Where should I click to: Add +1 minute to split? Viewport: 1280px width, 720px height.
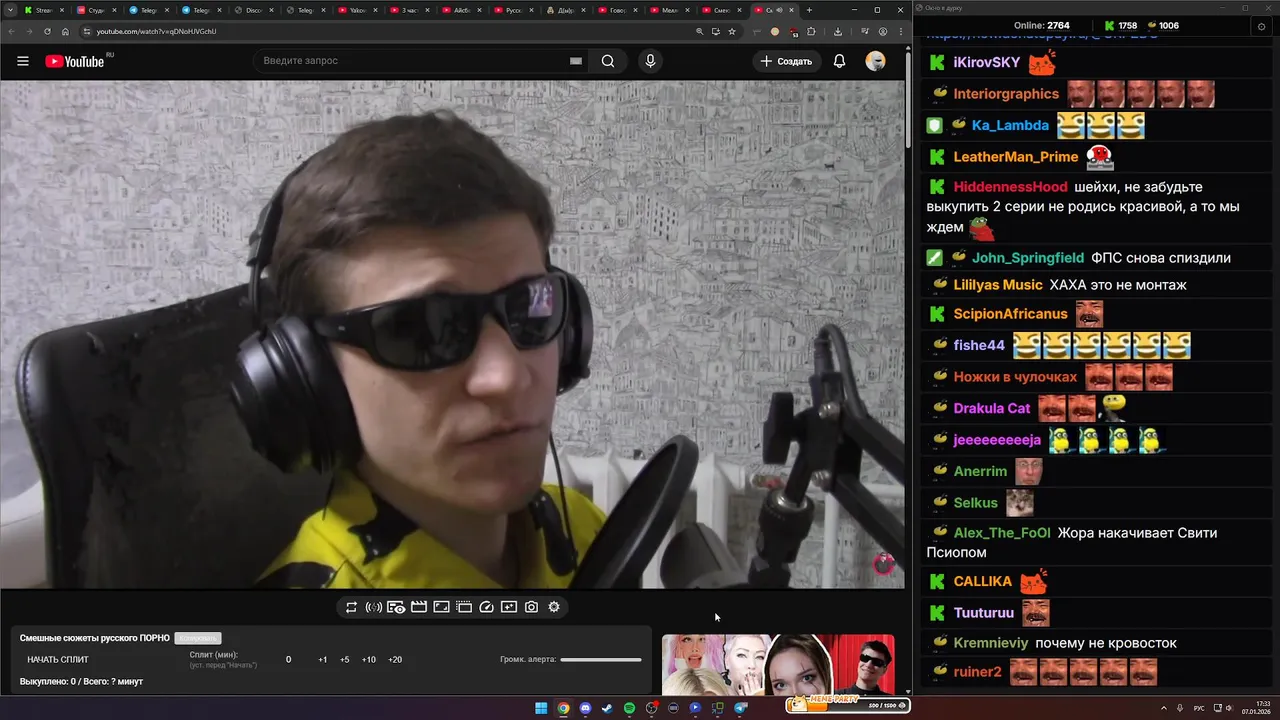[x=323, y=660]
